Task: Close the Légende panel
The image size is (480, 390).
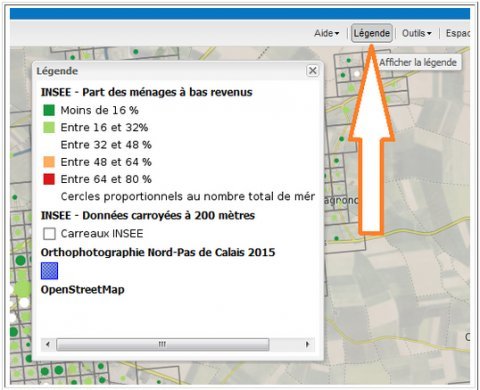Action: click(x=312, y=71)
